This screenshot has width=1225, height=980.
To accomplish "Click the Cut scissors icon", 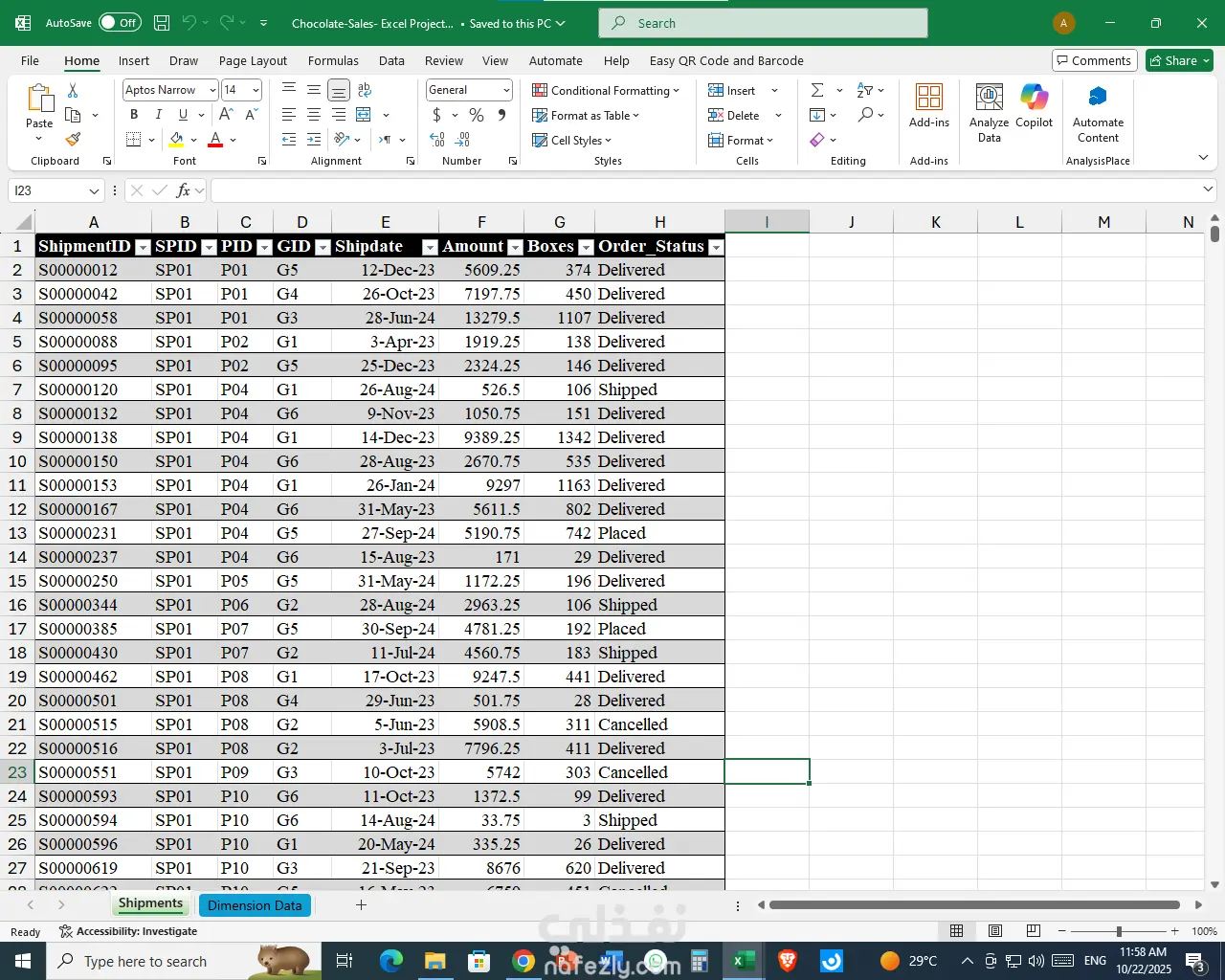I will tap(73, 90).
